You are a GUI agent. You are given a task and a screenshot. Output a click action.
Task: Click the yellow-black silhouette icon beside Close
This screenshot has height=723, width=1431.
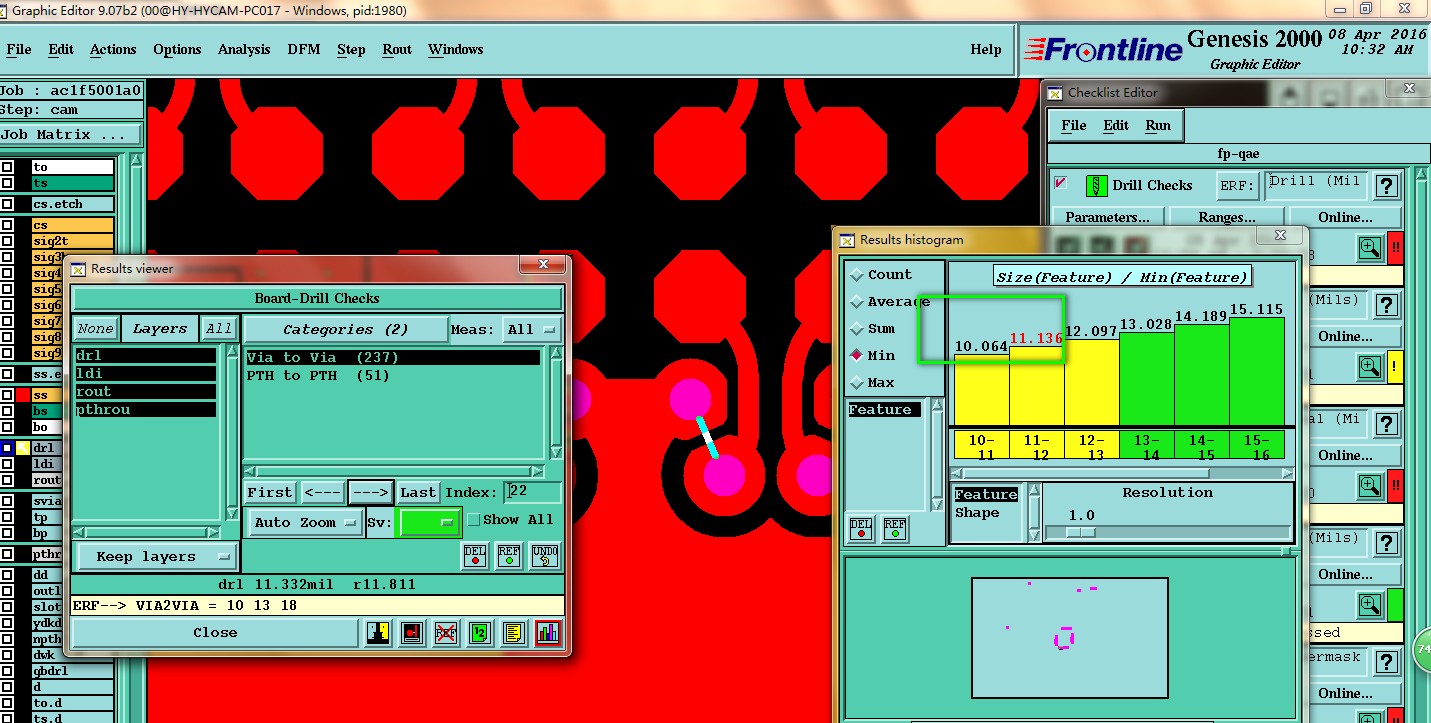[x=378, y=632]
